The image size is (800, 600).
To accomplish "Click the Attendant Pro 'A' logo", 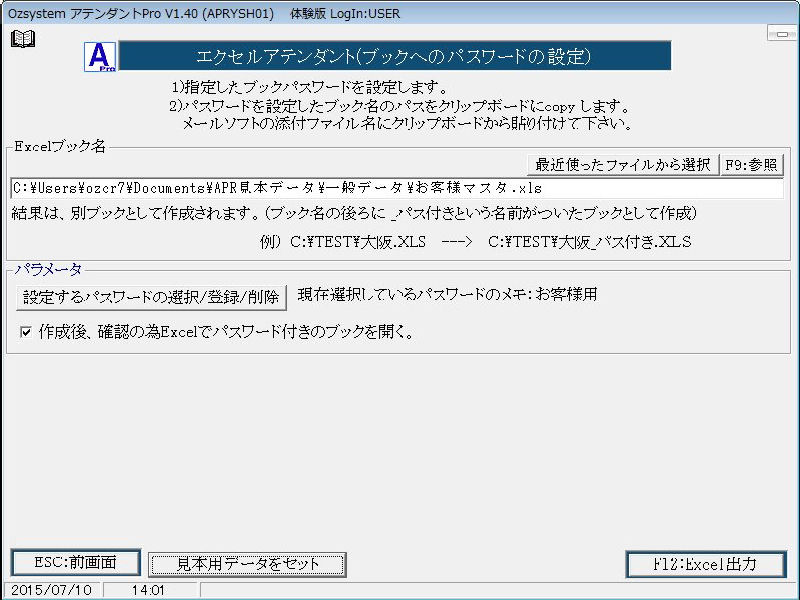I will (100, 57).
